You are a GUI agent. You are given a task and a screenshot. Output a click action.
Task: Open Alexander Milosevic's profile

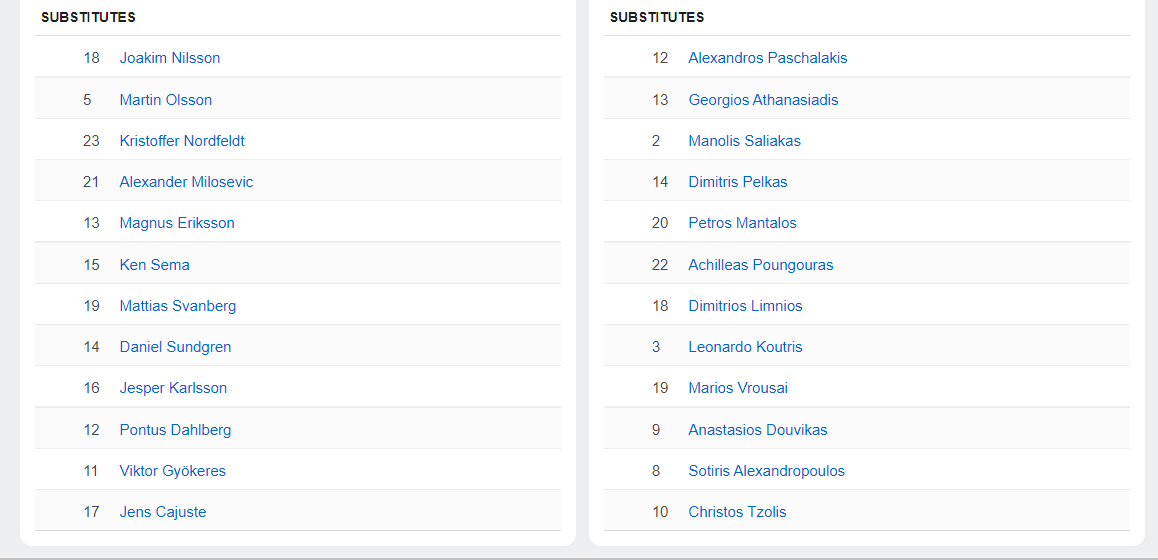[186, 182]
